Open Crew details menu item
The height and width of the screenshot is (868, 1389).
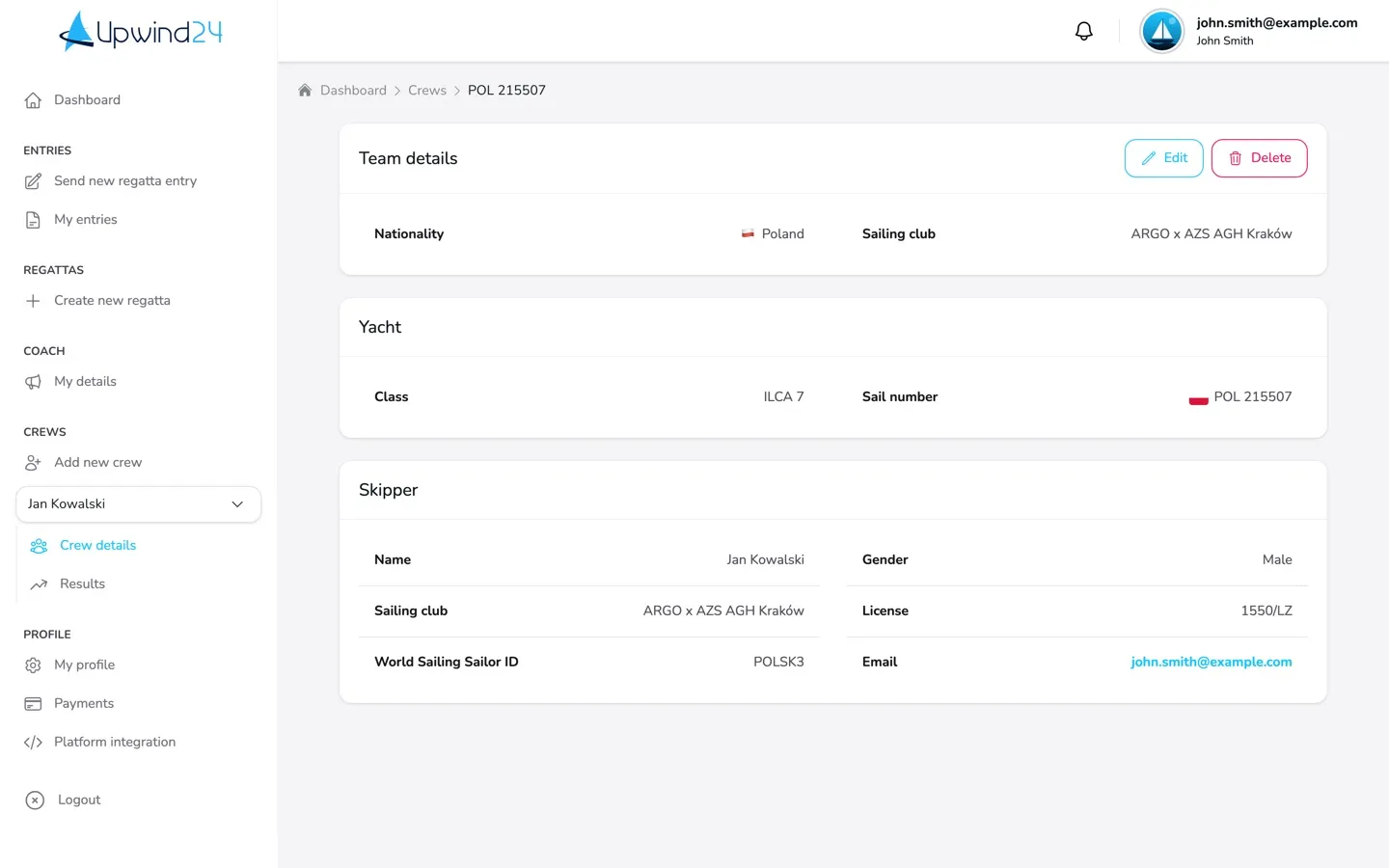97,546
